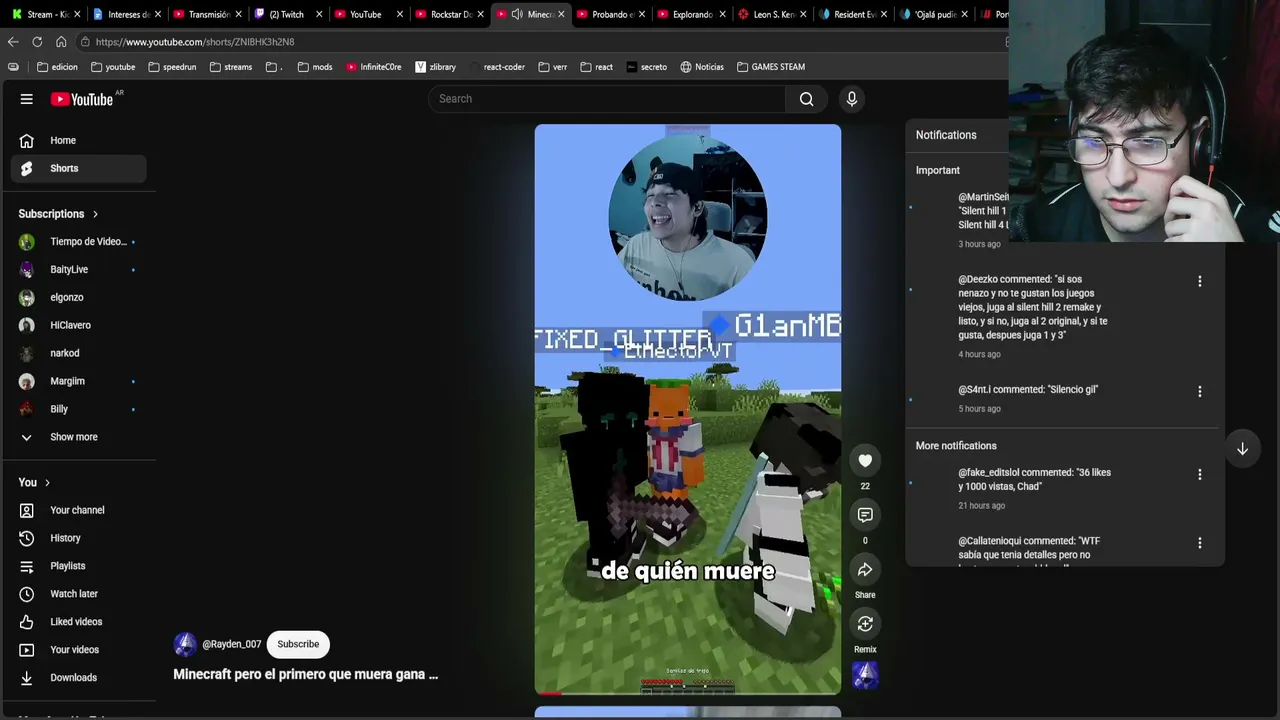1280x720 pixels.
Task: Open the @Rayden_007 channel handle
Action: tap(231, 645)
